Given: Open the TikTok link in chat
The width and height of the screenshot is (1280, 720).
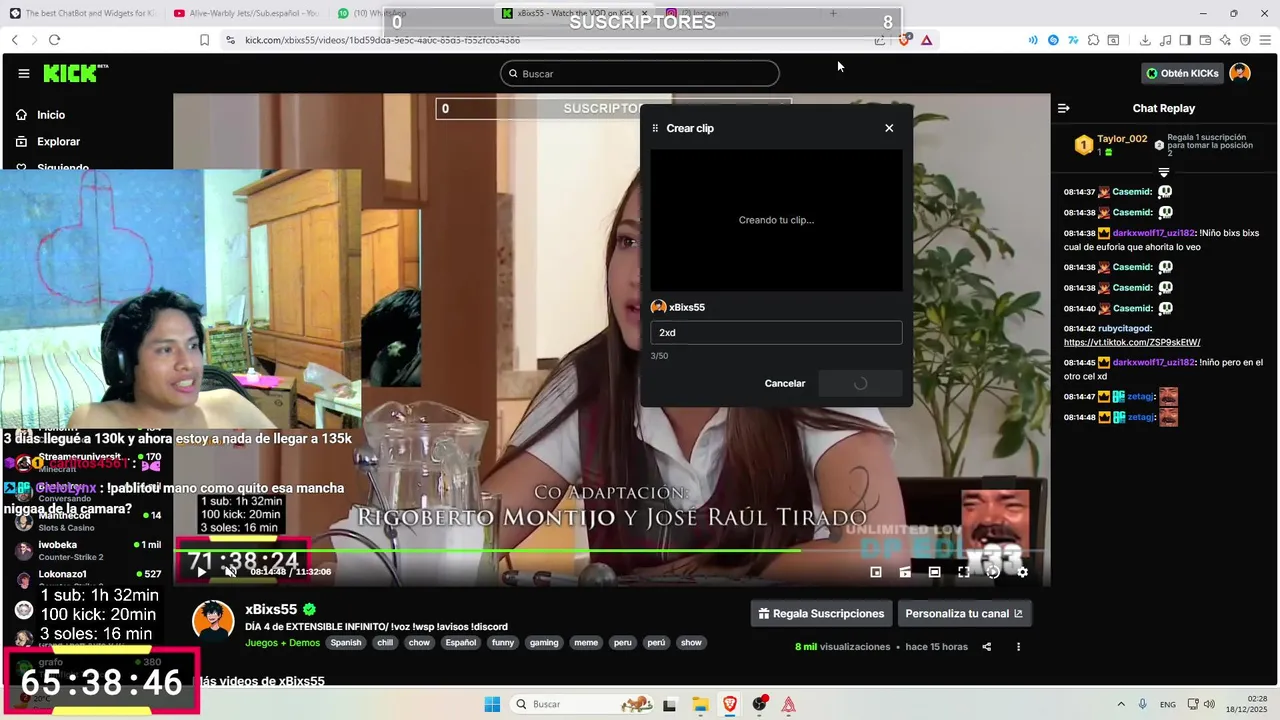Looking at the screenshot, I should pos(1132,342).
